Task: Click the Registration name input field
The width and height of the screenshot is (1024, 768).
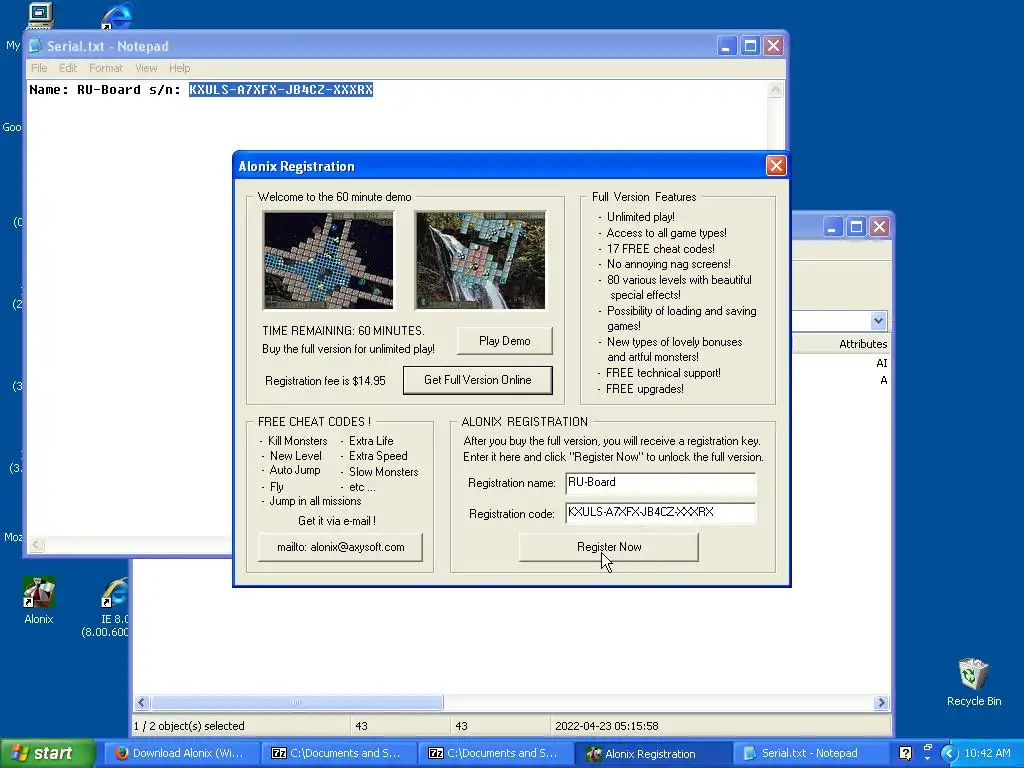Action: tap(660, 483)
